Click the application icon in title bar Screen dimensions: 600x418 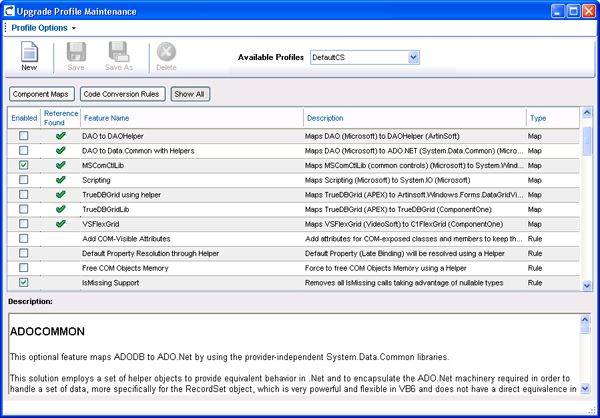tap(11, 11)
